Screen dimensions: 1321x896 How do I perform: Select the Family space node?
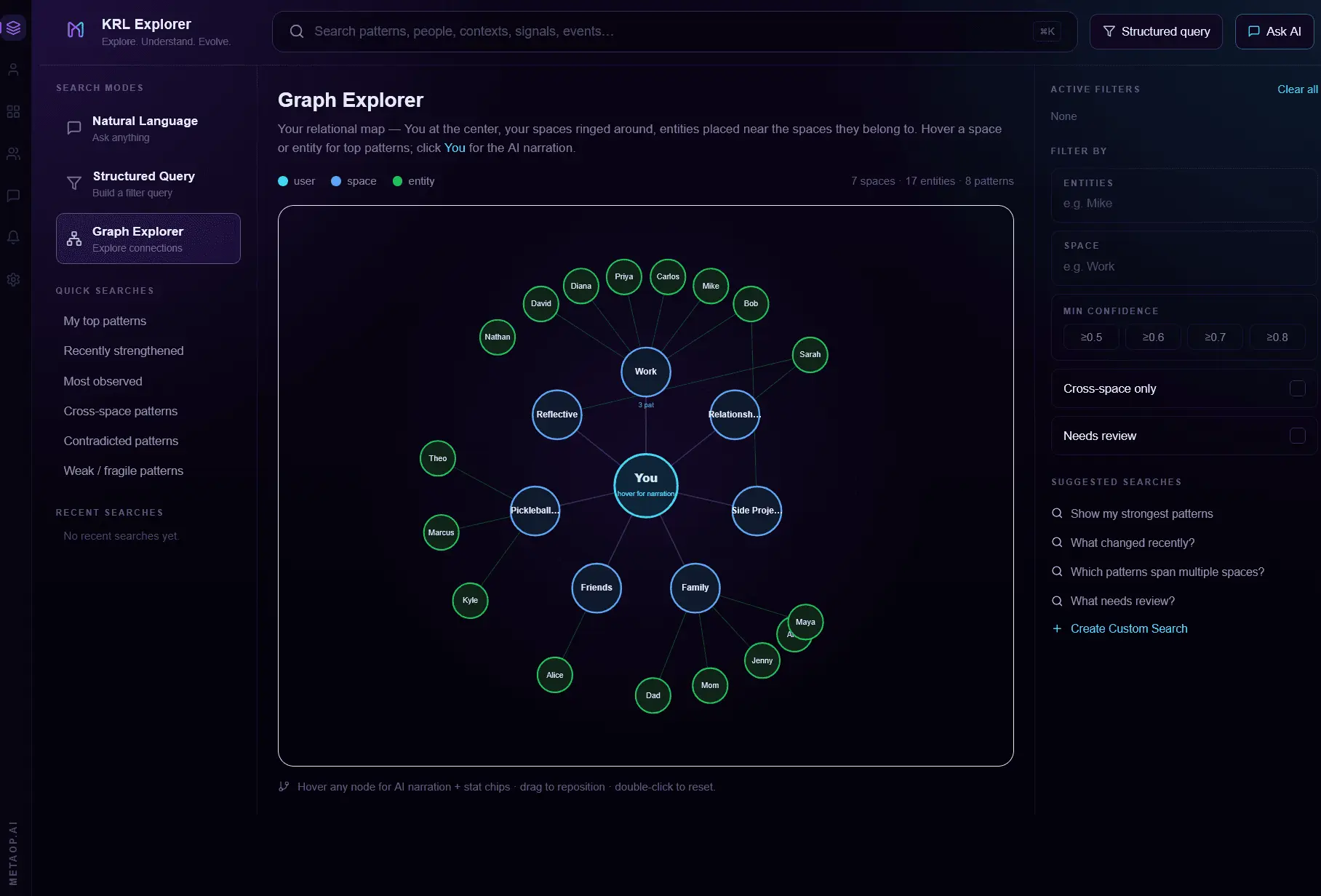pos(695,588)
